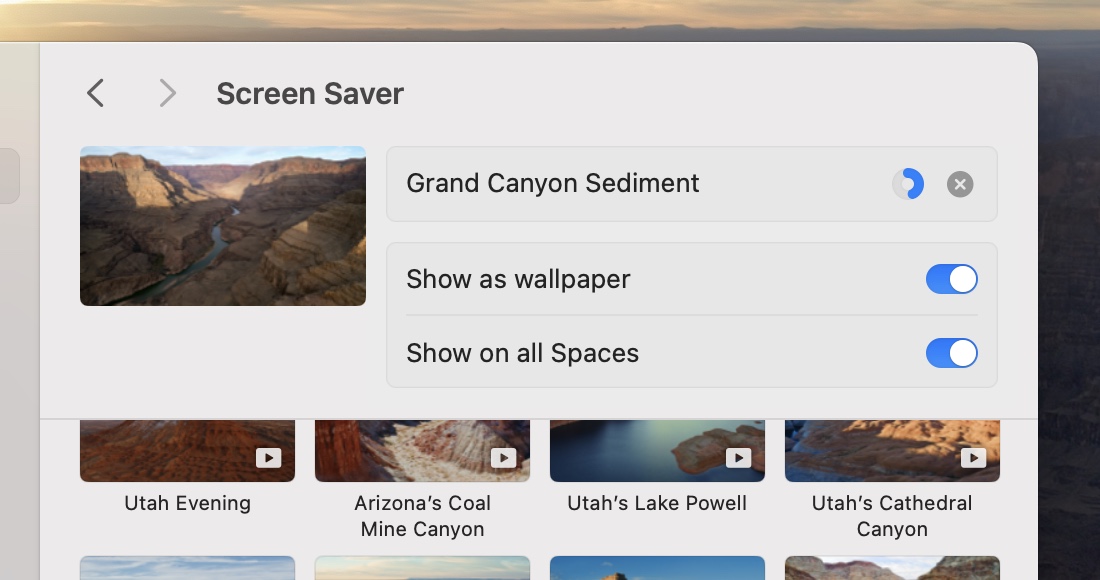The image size is (1100, 580).
Task: Click play icon on Arizona's Coal Mine Canyon
Action: tap(503, 457)
